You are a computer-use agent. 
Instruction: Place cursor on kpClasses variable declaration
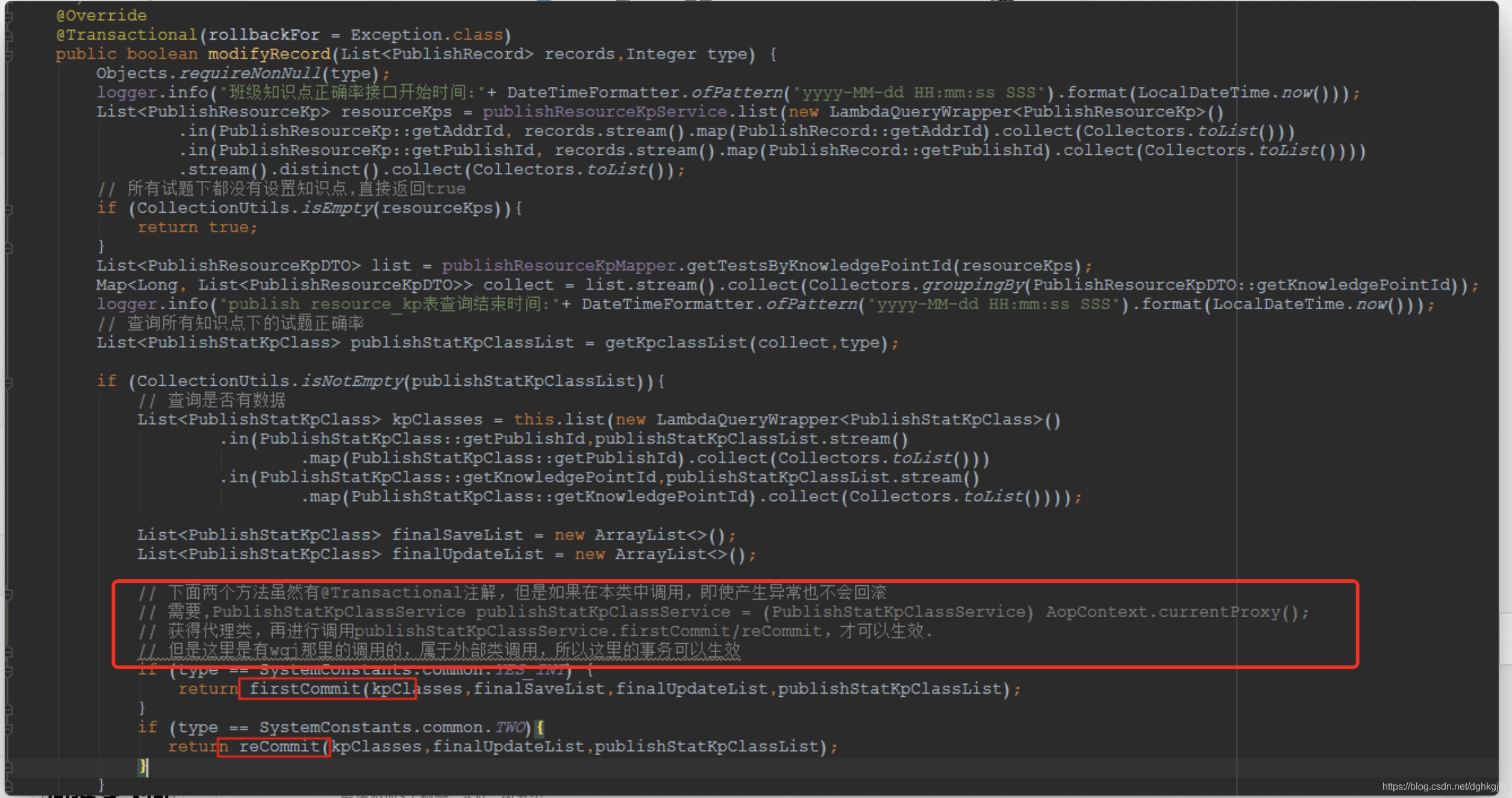tap(437, 419)
